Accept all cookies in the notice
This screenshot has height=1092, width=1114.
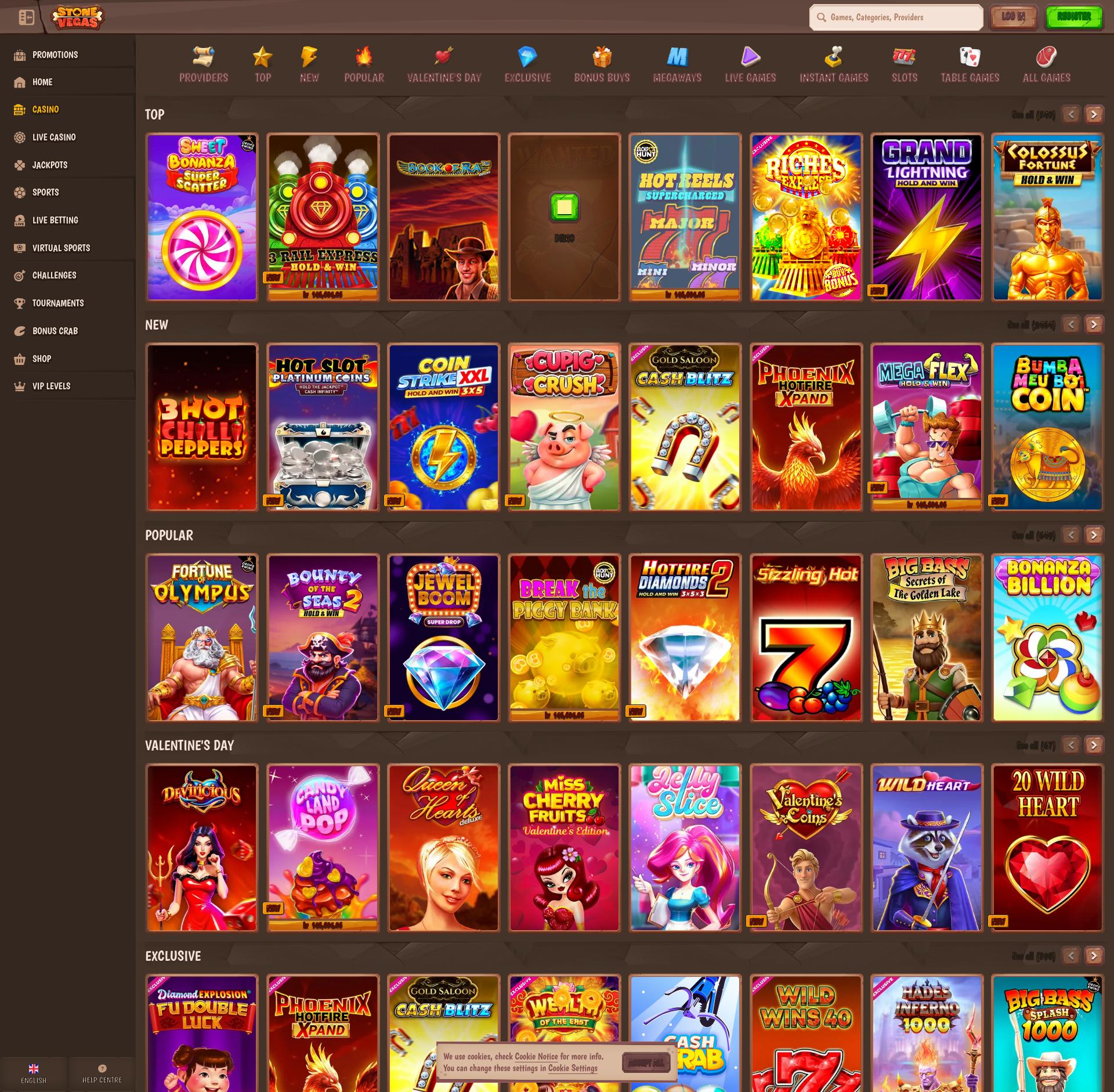pos(646,1062)
